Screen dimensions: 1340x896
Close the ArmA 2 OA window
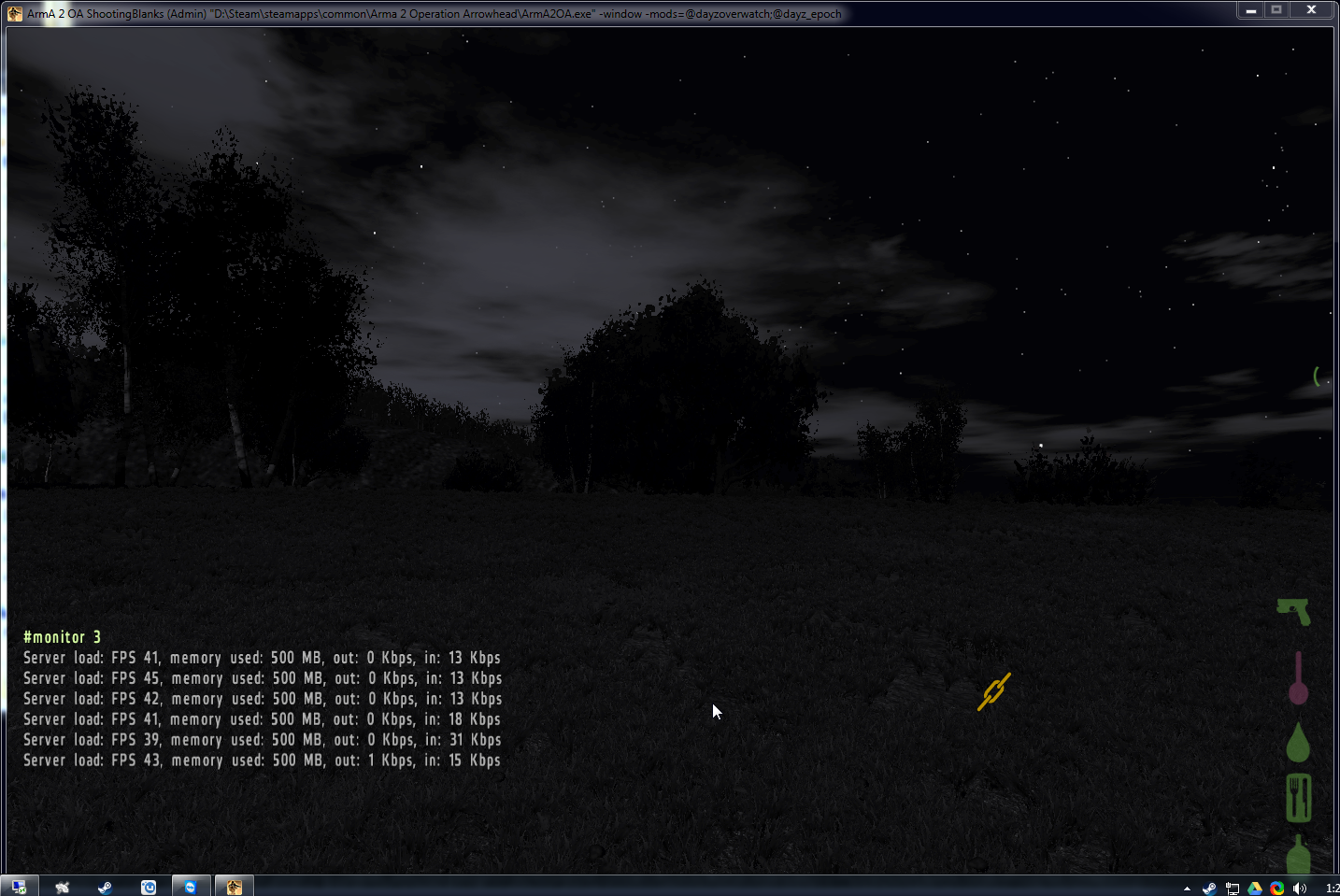point(1311,10)
